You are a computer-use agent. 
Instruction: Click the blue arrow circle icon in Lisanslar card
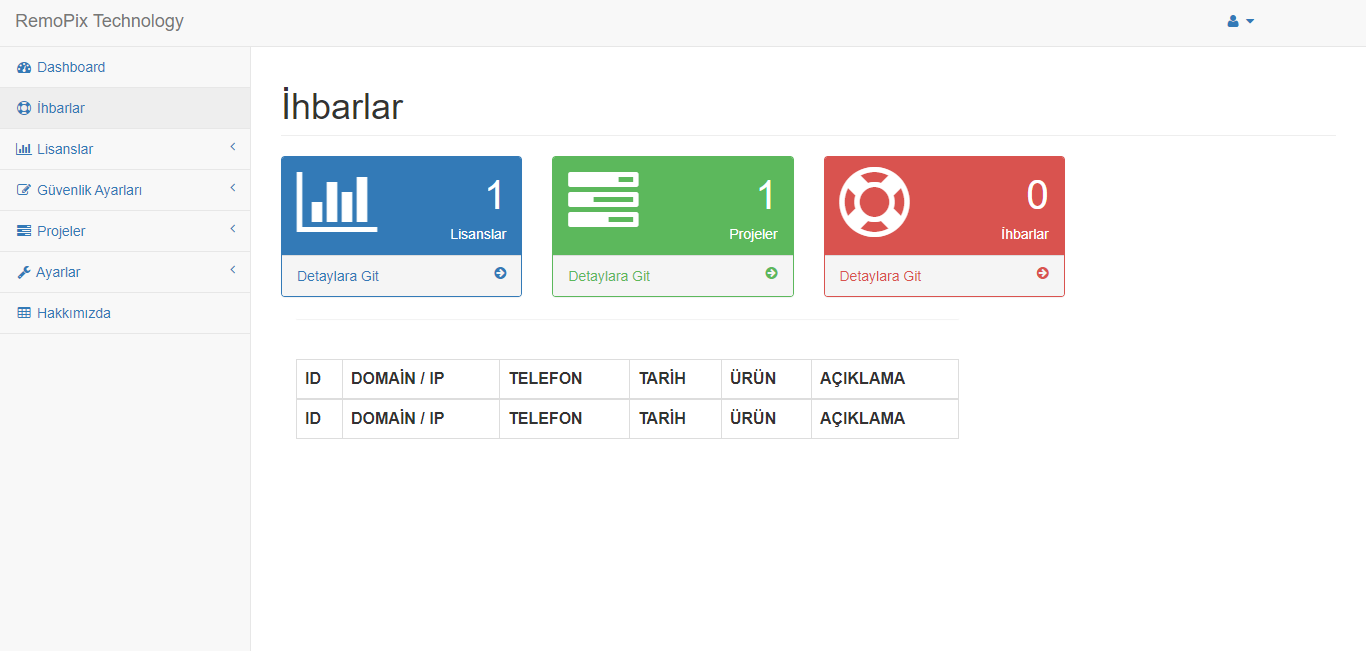500,273
